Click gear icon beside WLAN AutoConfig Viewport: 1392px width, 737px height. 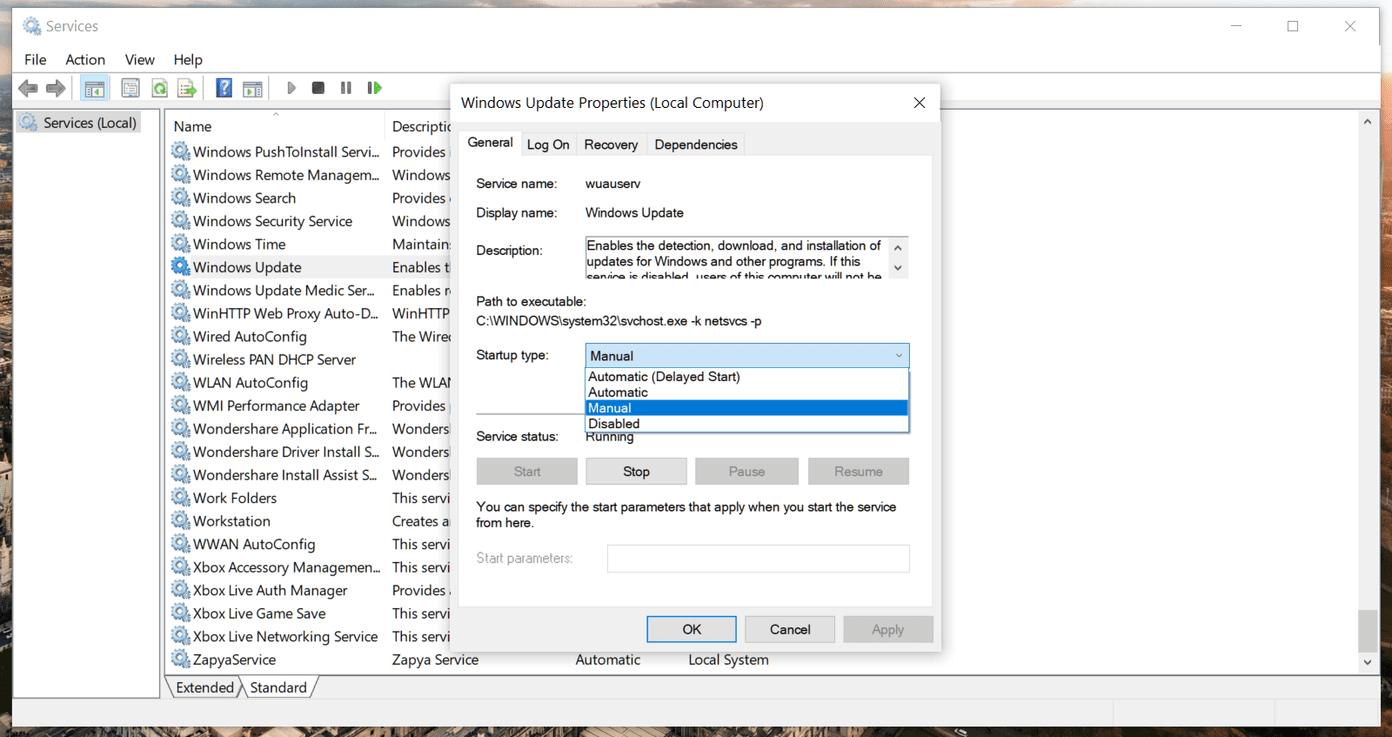point(180,382)
